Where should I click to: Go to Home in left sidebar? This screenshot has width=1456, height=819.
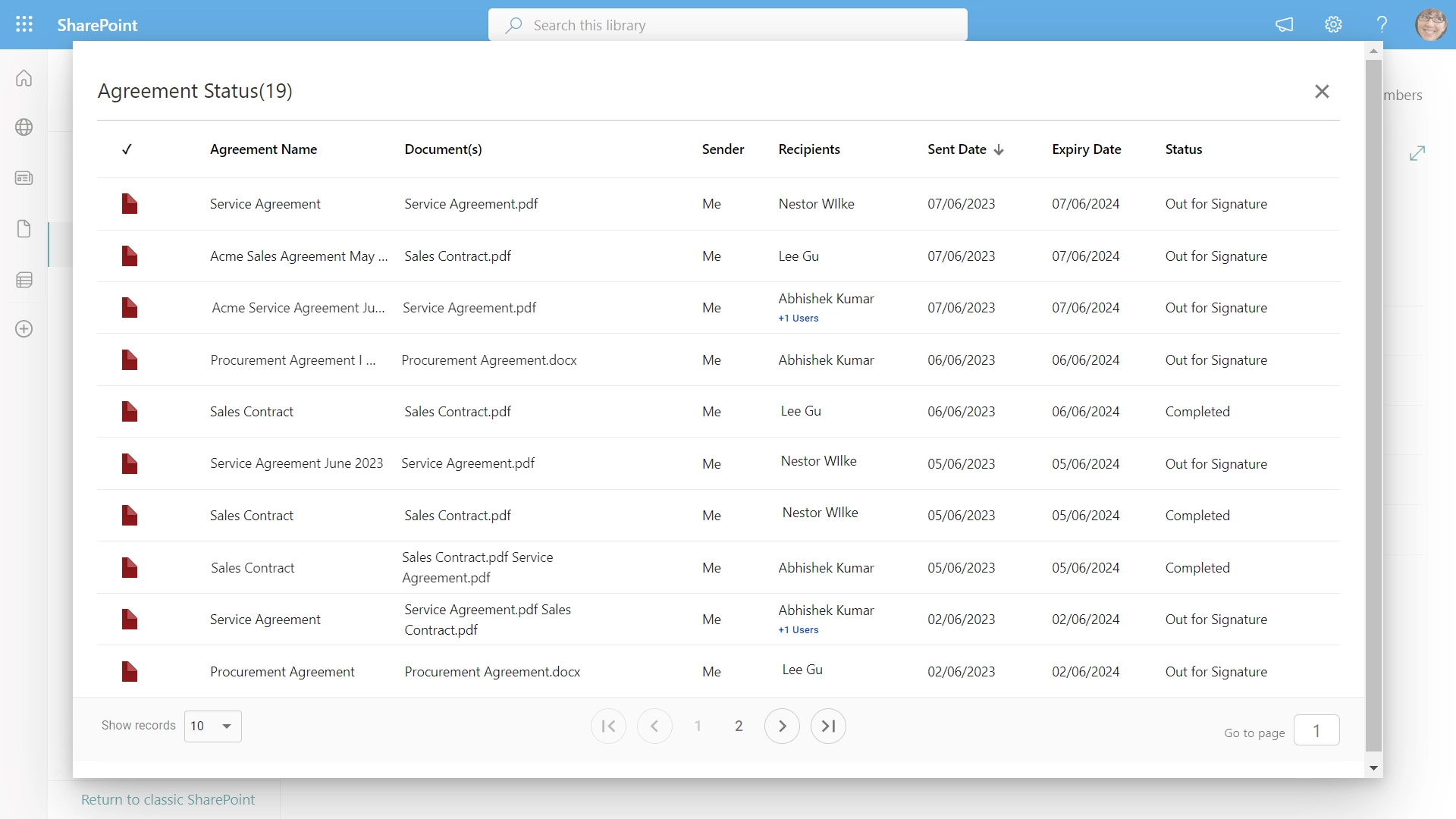pos(24,78)
